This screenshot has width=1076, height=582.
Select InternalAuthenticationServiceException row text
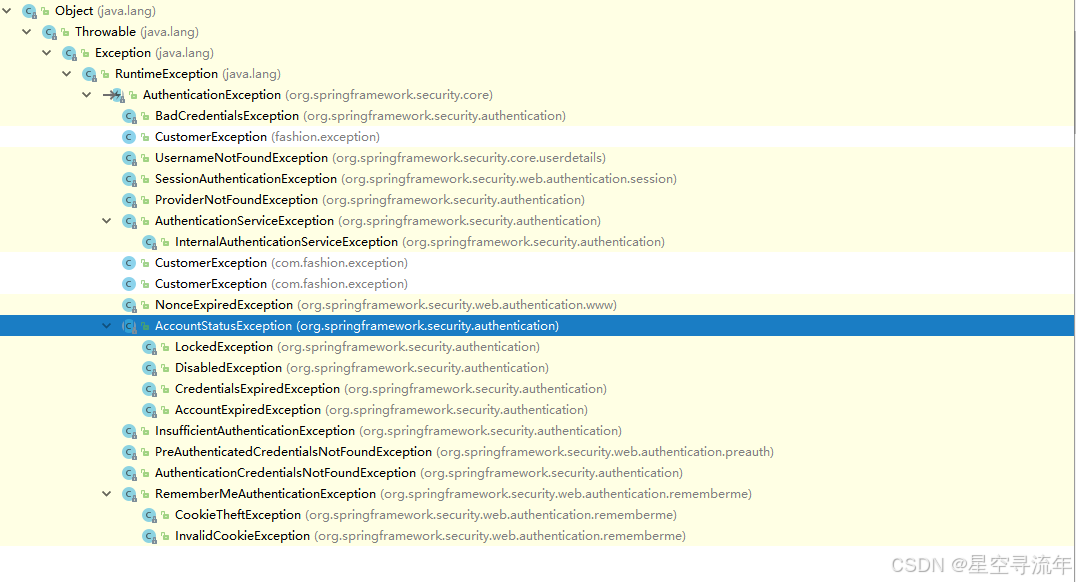[420, 242]
